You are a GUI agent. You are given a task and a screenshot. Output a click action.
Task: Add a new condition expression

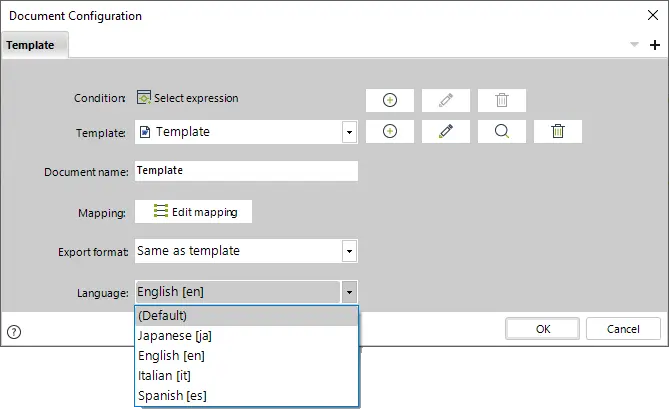390,100
